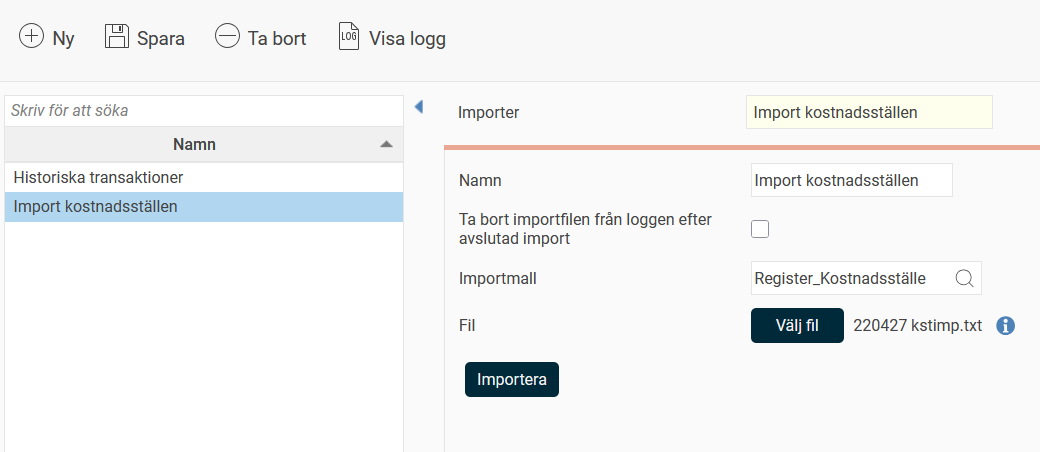Click the highlighted Importer field at top

pyautogui.click(x=869, y=112)
